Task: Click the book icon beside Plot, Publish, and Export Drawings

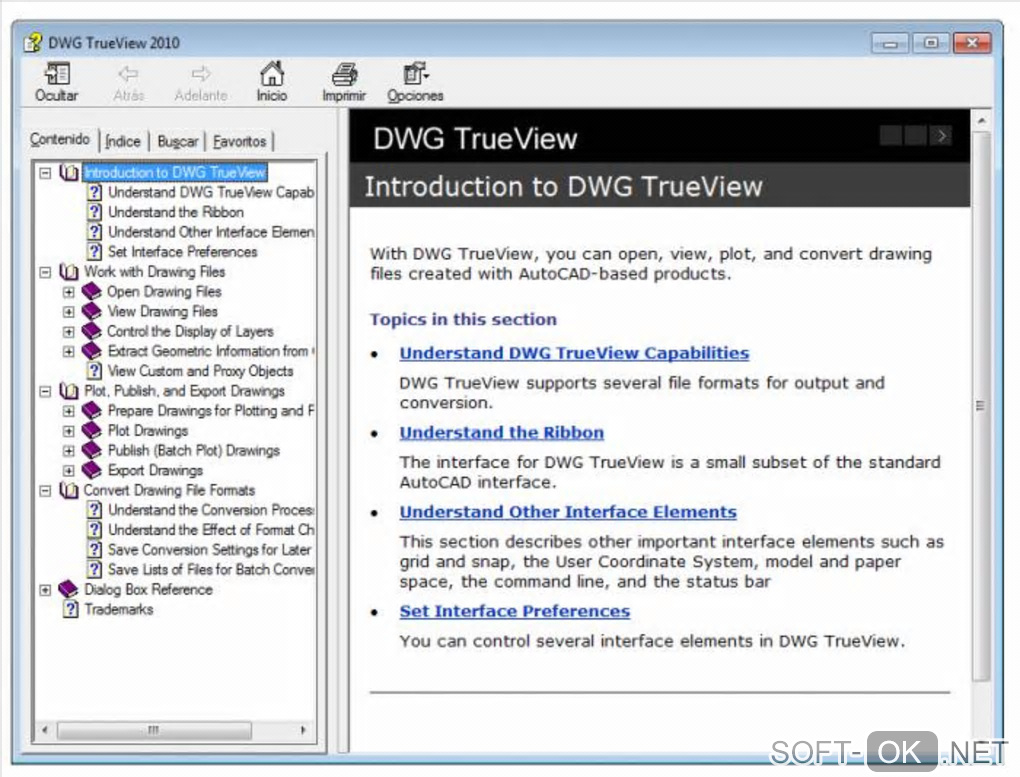Action: coord(69,391)
